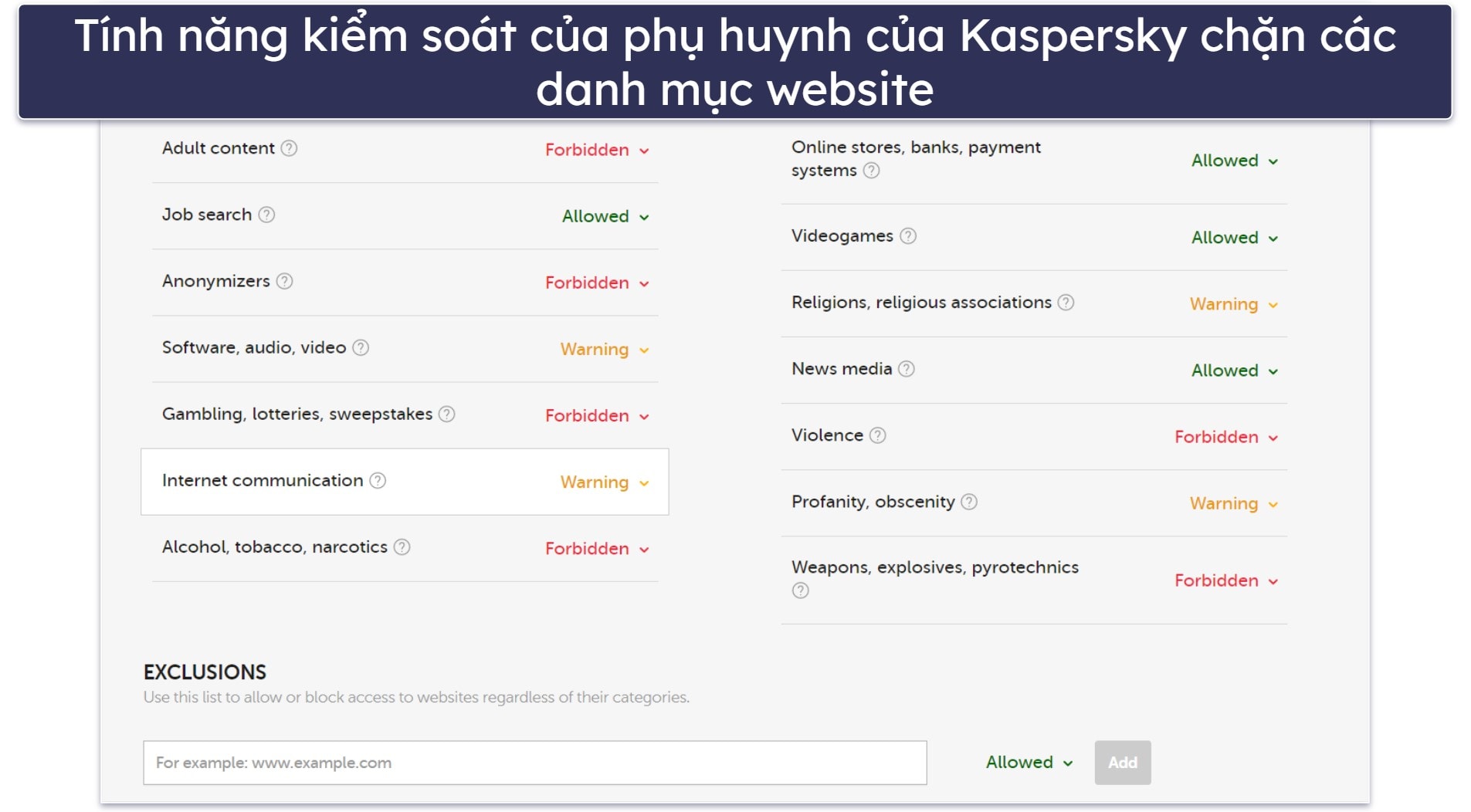Click the Anonymizers label
The width and height of the screenshot is (1471, 812).
pos(215,281)
